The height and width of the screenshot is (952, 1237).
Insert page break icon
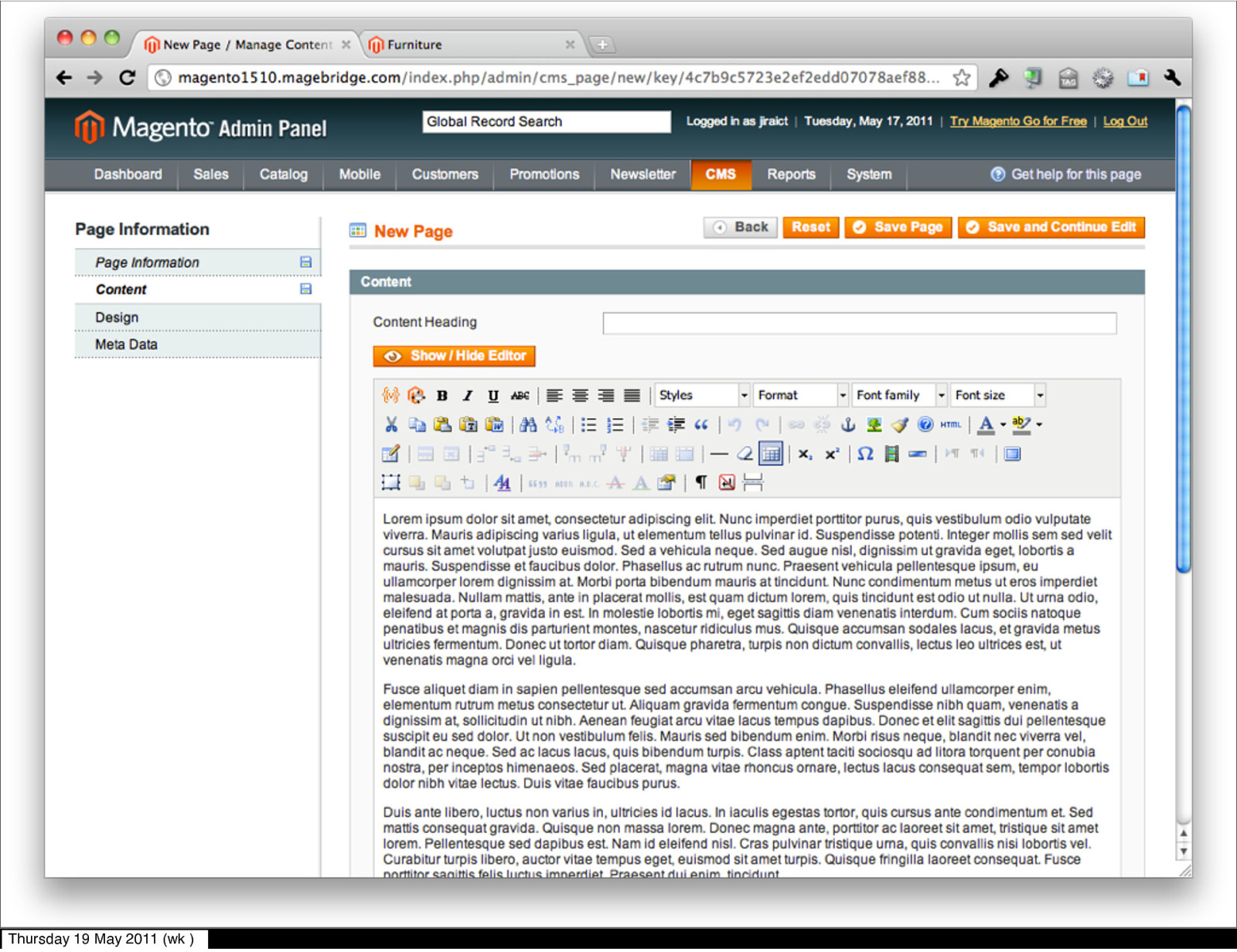coord(752,483)
